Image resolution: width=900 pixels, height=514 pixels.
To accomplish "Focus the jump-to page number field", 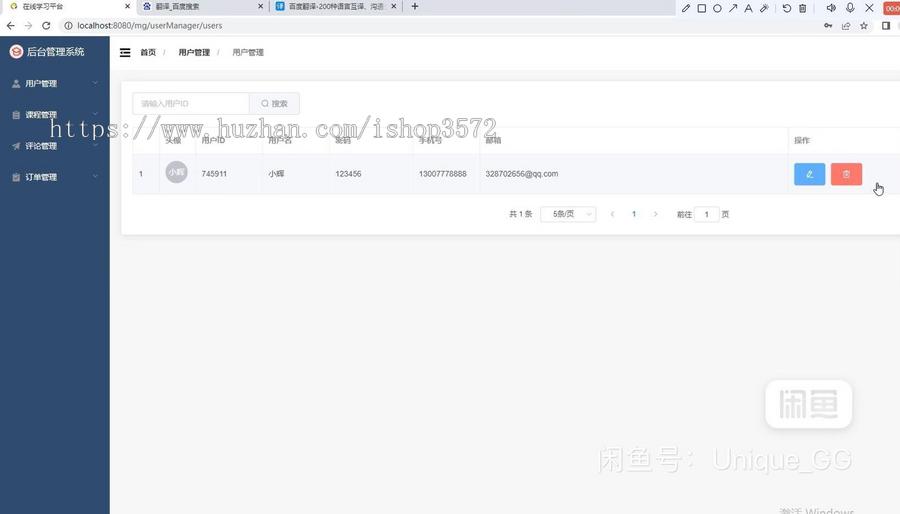I will (x=707, y=214).
